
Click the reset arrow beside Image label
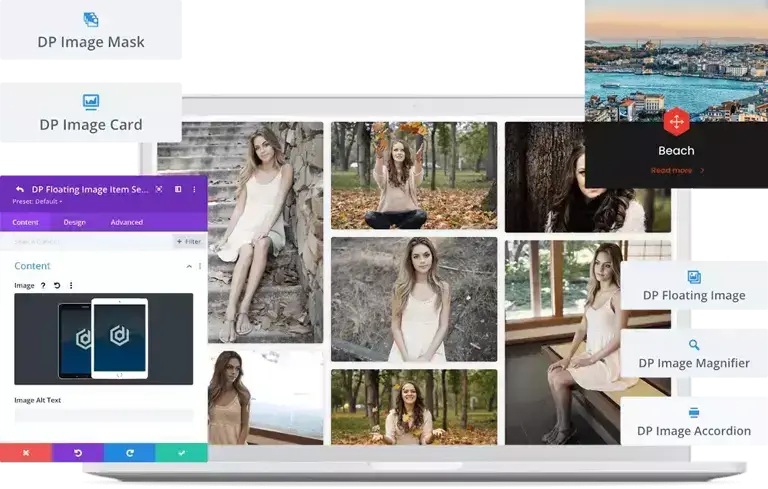pyautogui.click(x=57, y=285)
